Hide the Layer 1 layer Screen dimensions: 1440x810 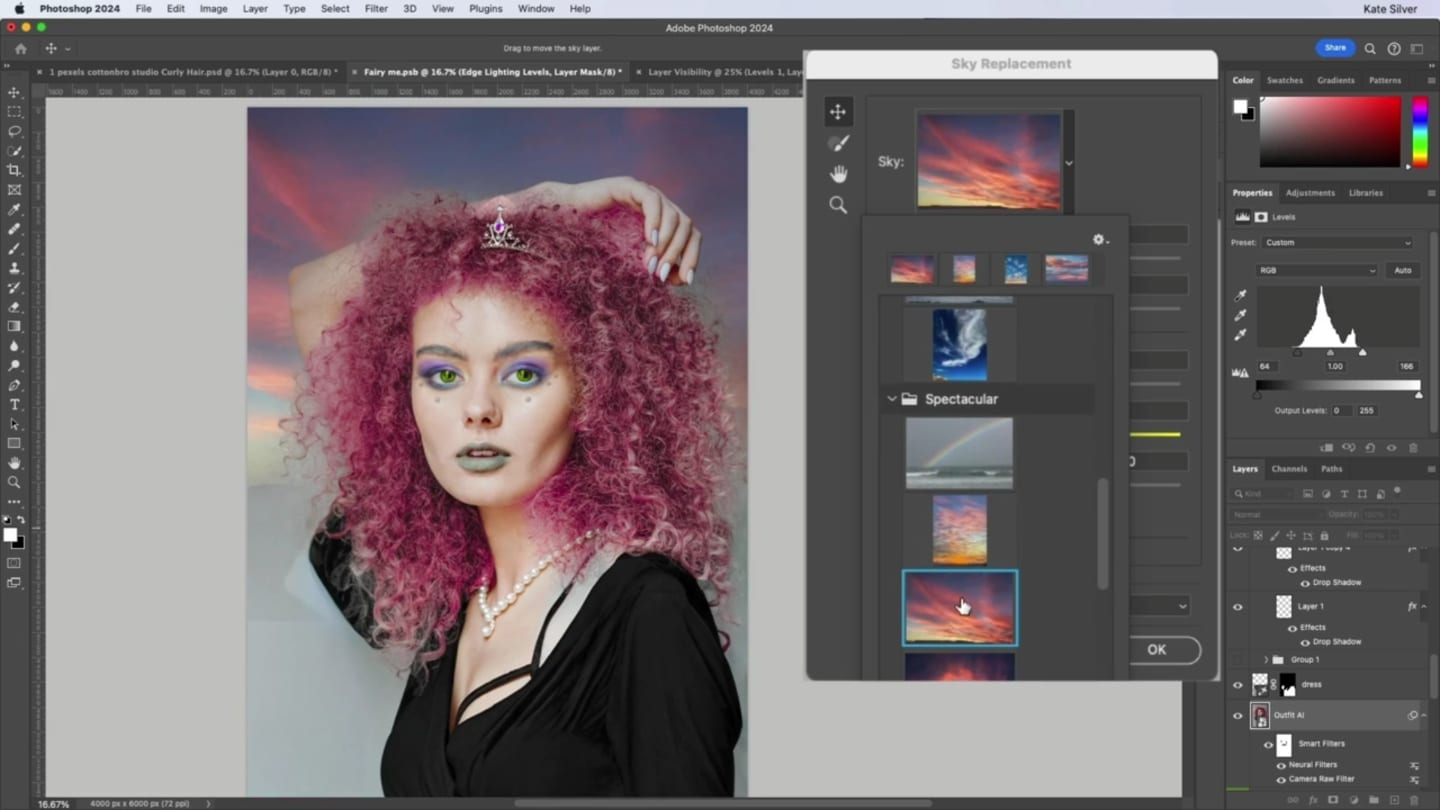pos(1238,606)
